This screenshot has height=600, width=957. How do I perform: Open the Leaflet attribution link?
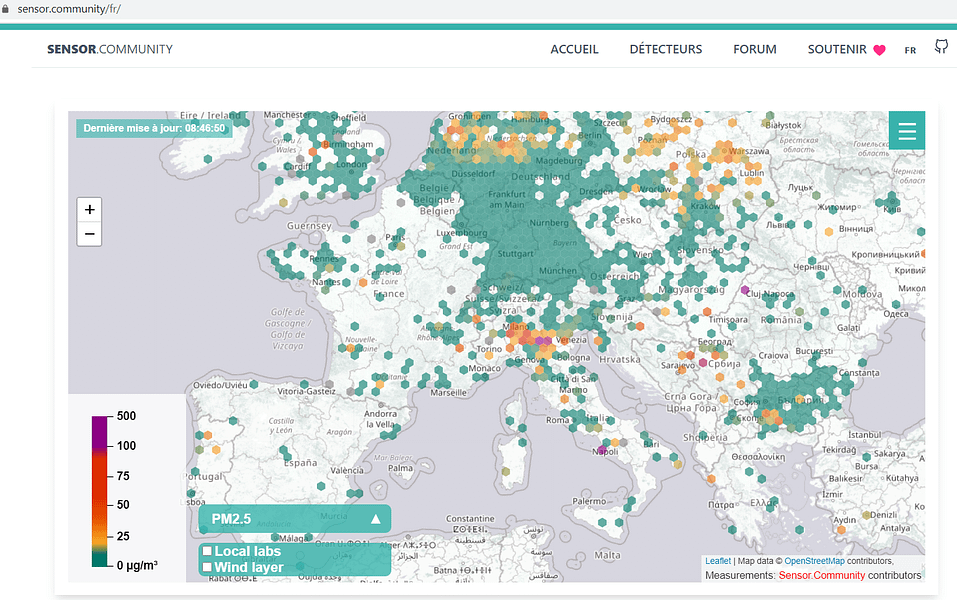pos(718,561)
